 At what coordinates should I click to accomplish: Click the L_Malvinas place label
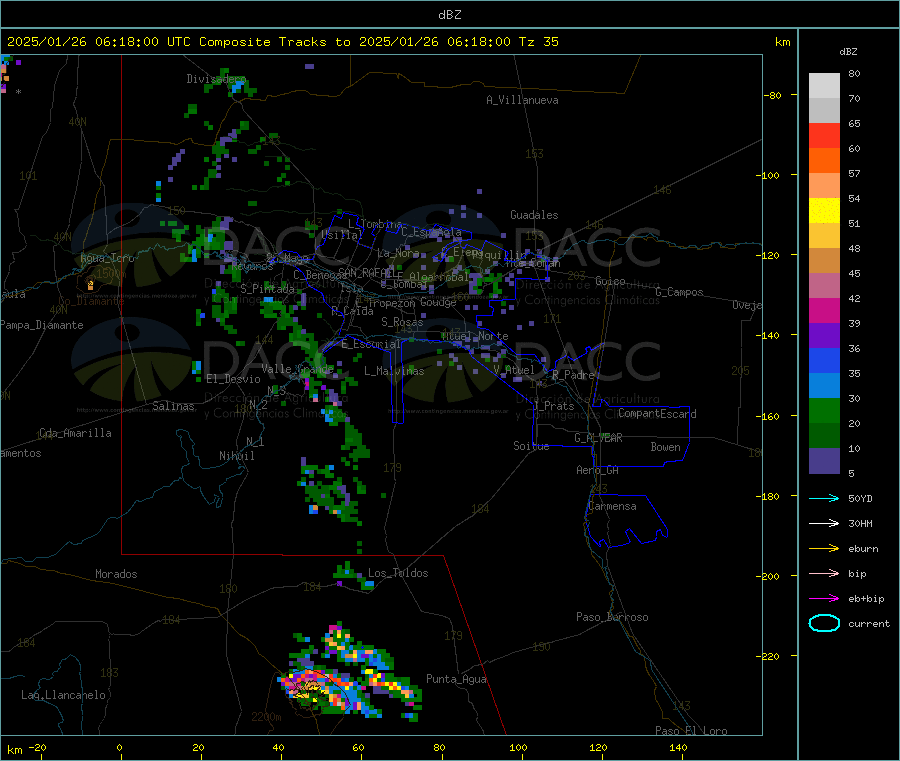[394, 371]
